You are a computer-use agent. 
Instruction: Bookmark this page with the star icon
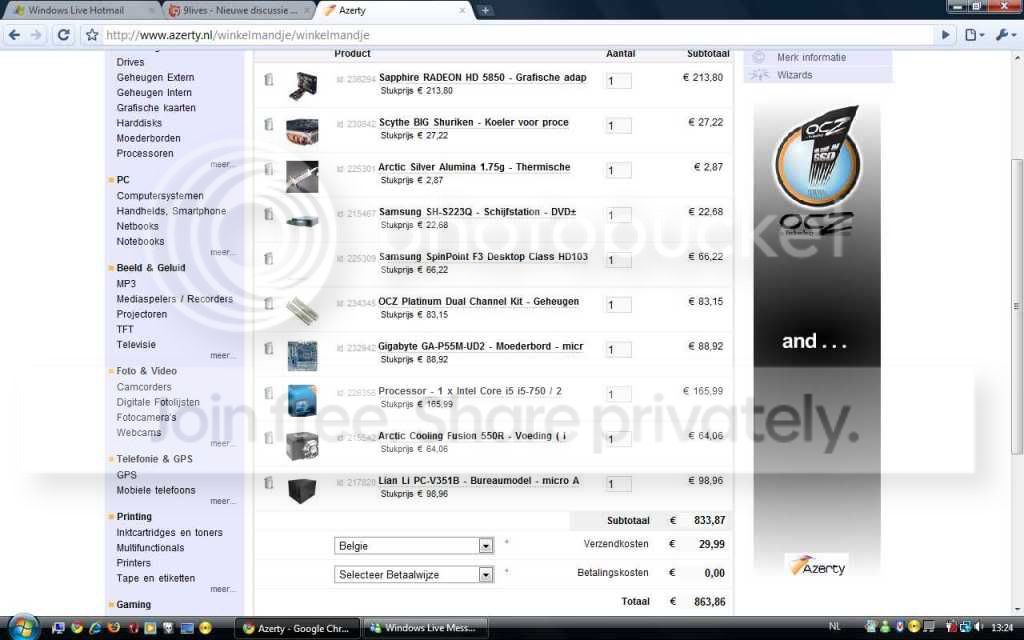point(92,35)
